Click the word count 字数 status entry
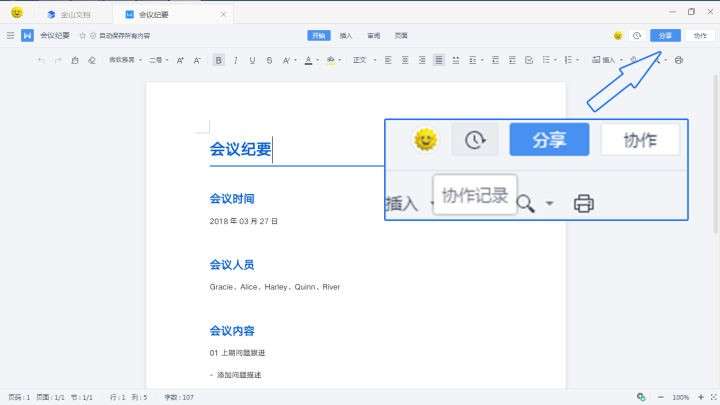Screen dimensions: 720x405 tap(179, 397)
